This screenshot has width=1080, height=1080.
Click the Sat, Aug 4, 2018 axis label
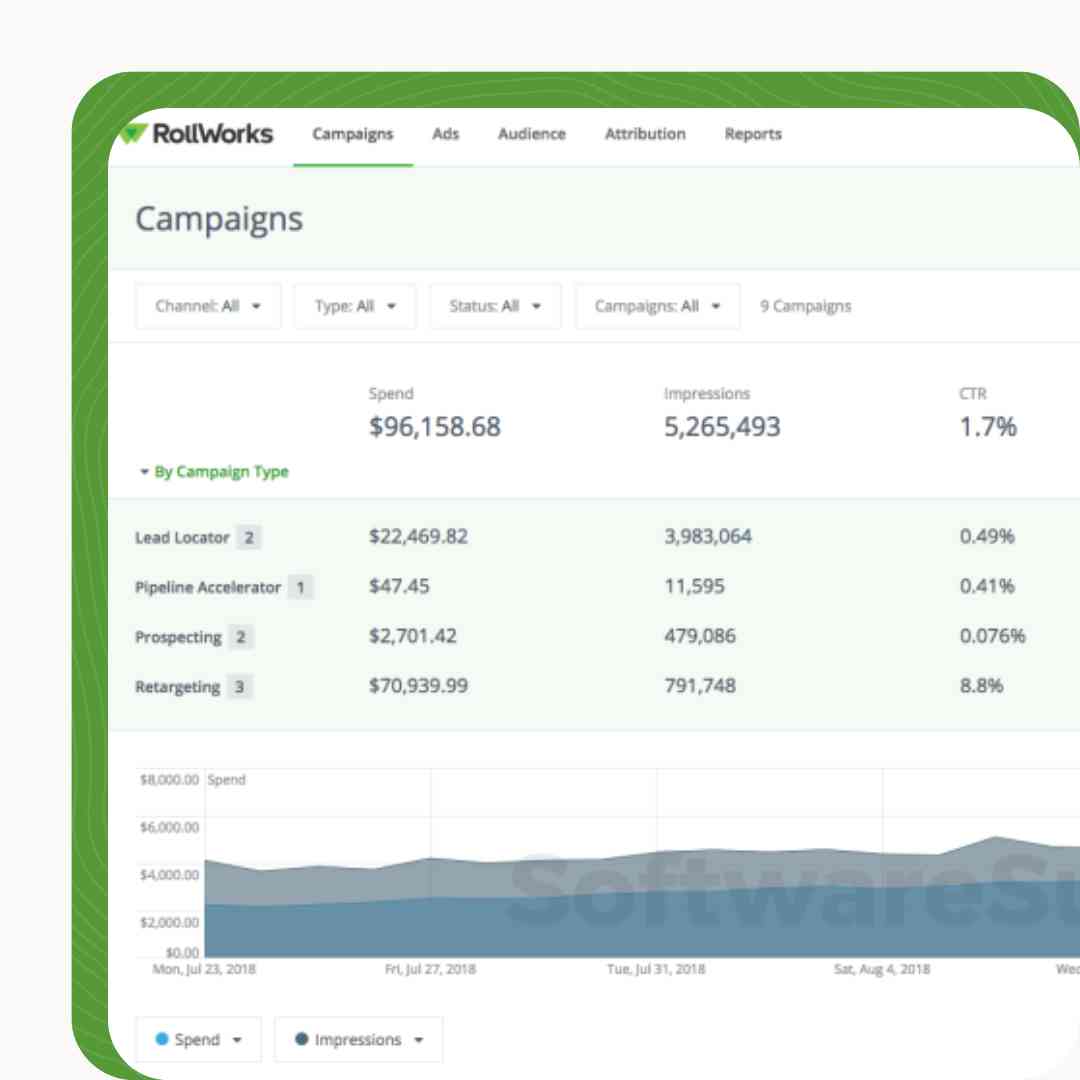tap(882, 969)
